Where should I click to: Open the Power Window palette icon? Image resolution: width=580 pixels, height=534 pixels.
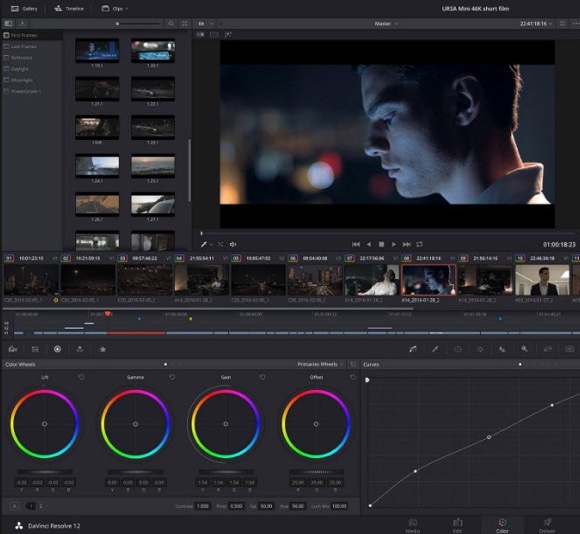pos(458,349)
